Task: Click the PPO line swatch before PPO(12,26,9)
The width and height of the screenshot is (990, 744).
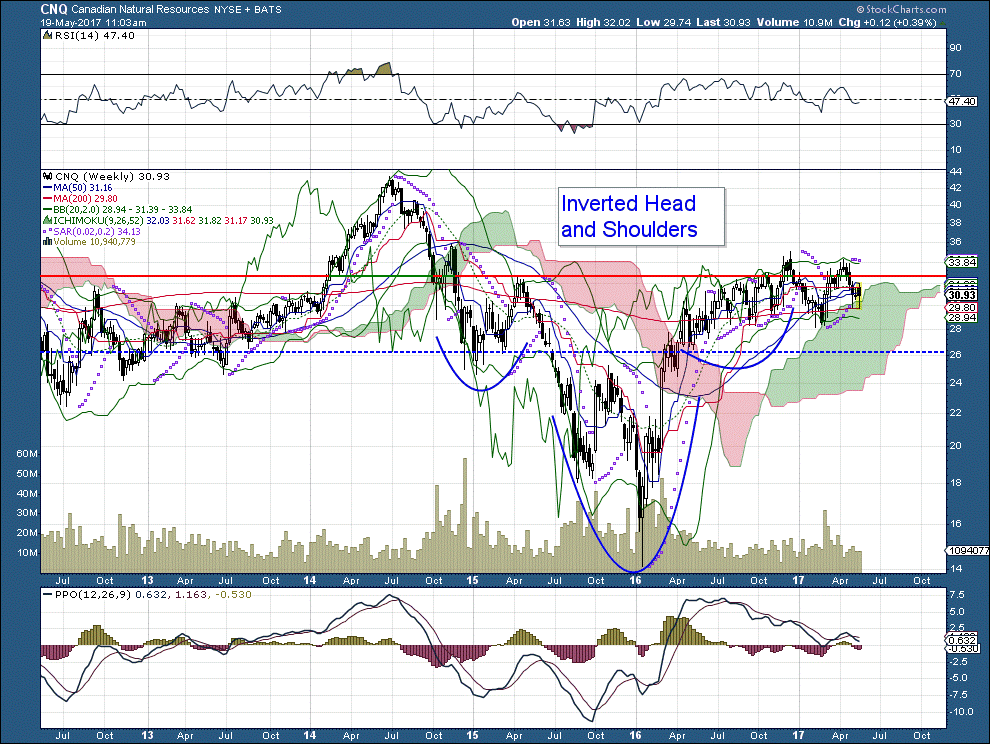Action: 48,595
